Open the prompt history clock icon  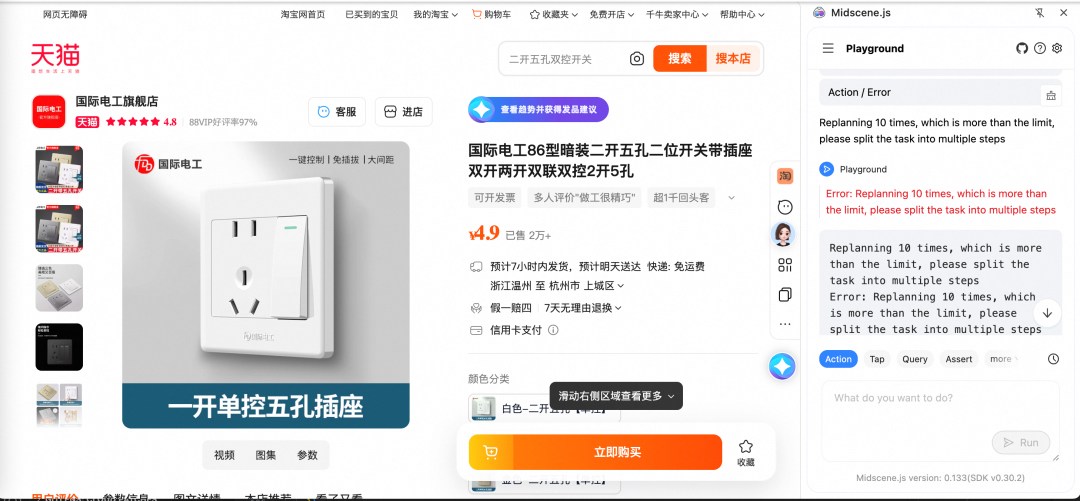click(x=1053, y=359)
